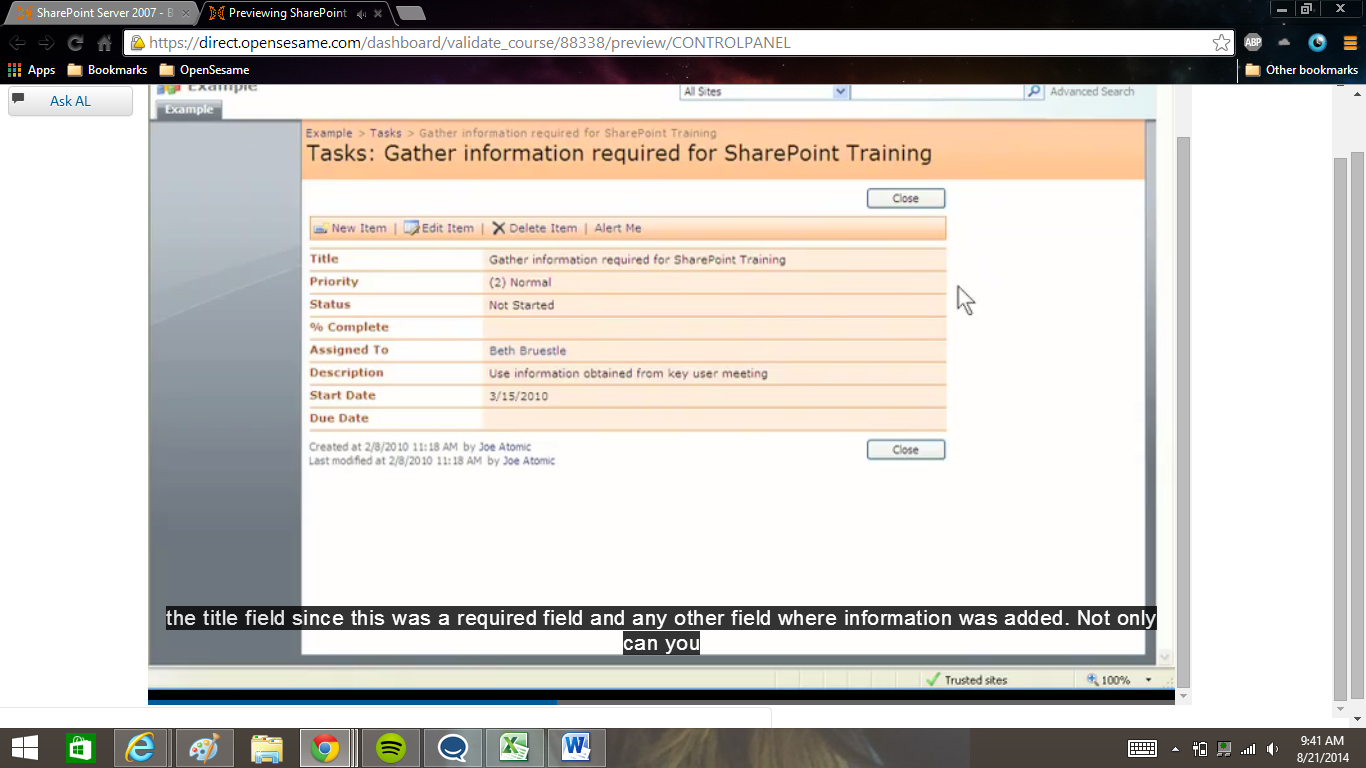Open the Bookmarks folder on bookmarks bar

(107, 70)
